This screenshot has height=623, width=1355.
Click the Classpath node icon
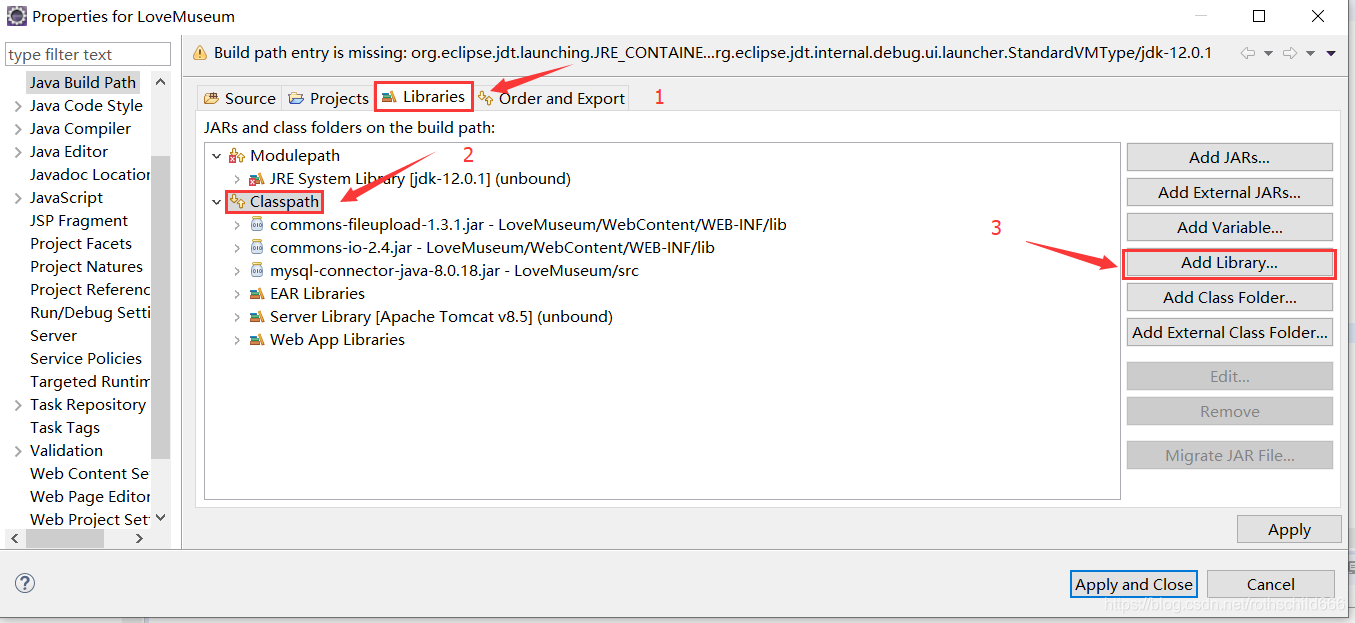pos(237,202)
